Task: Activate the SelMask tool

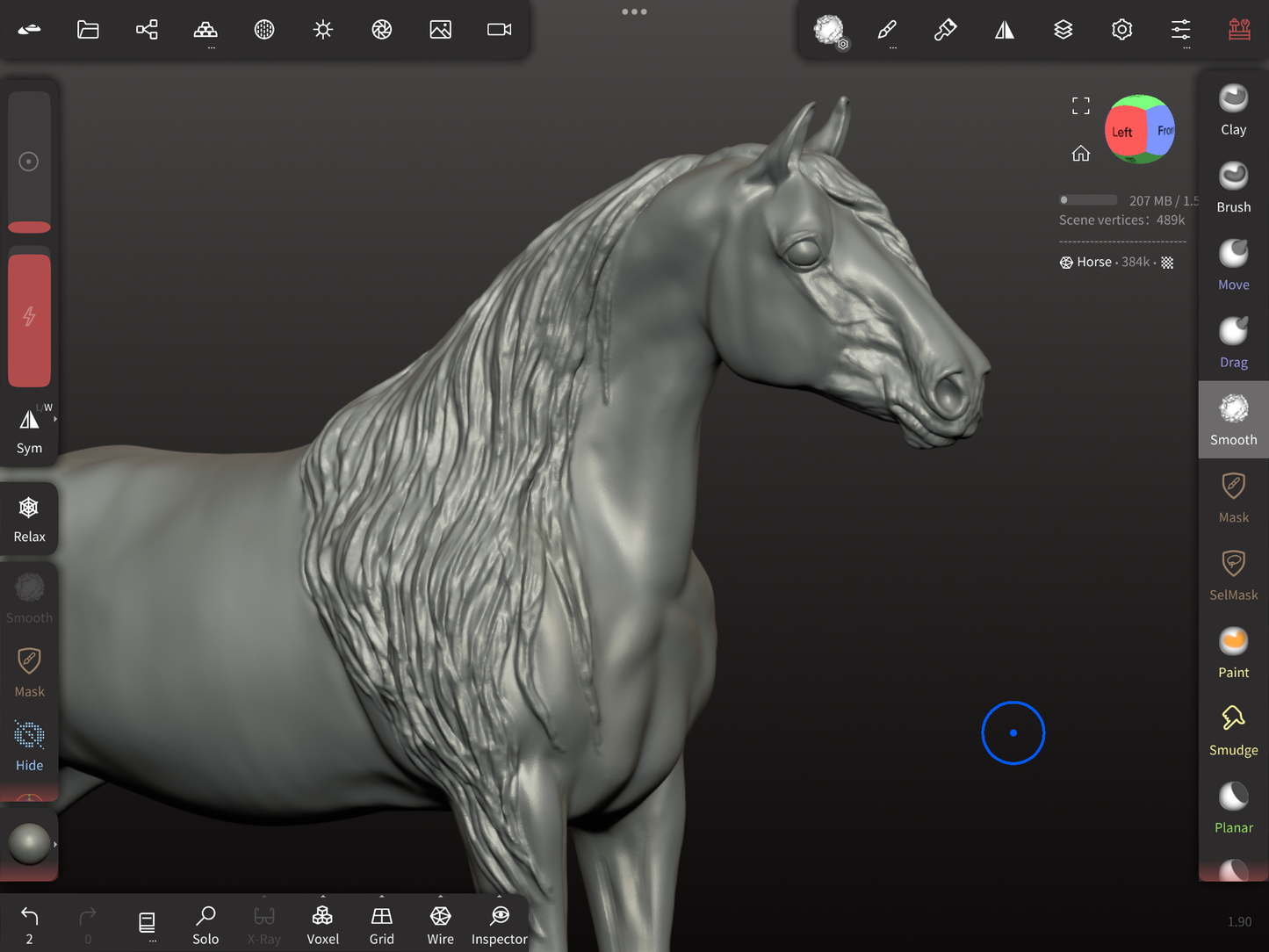Action: 1233,575
